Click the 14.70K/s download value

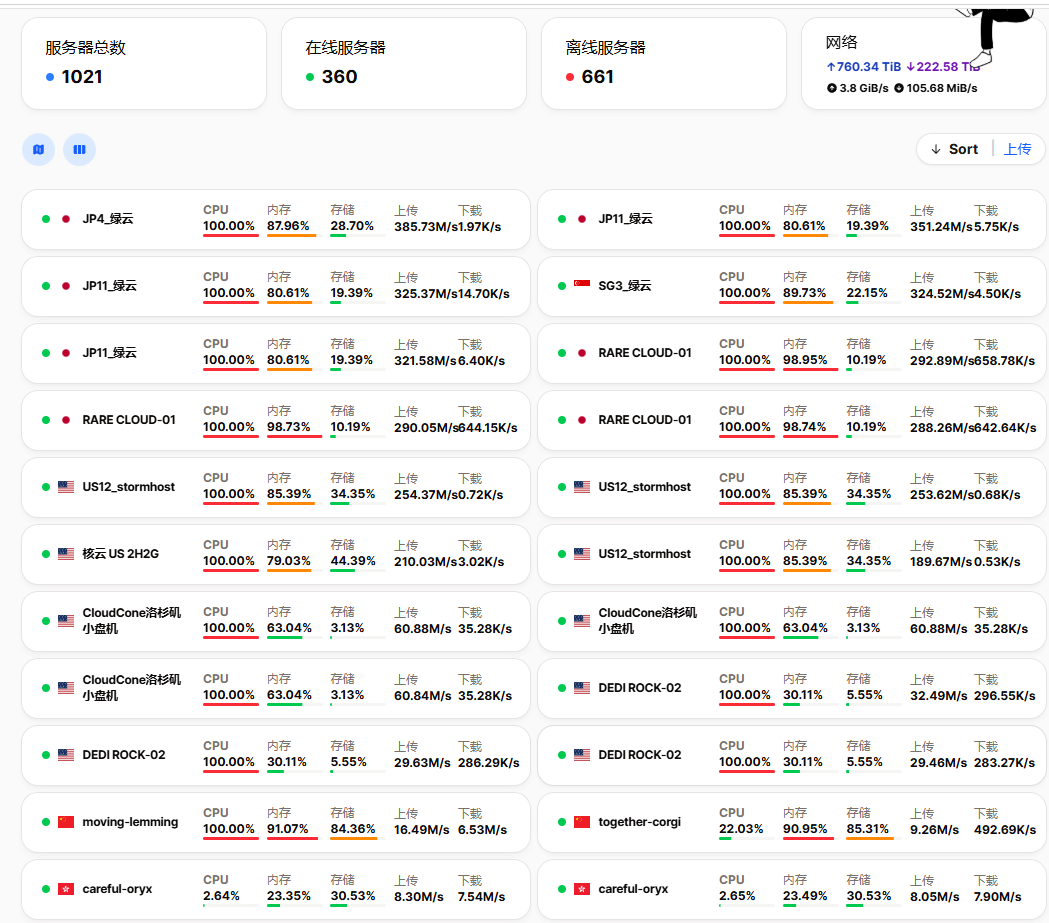pos(482,294)
